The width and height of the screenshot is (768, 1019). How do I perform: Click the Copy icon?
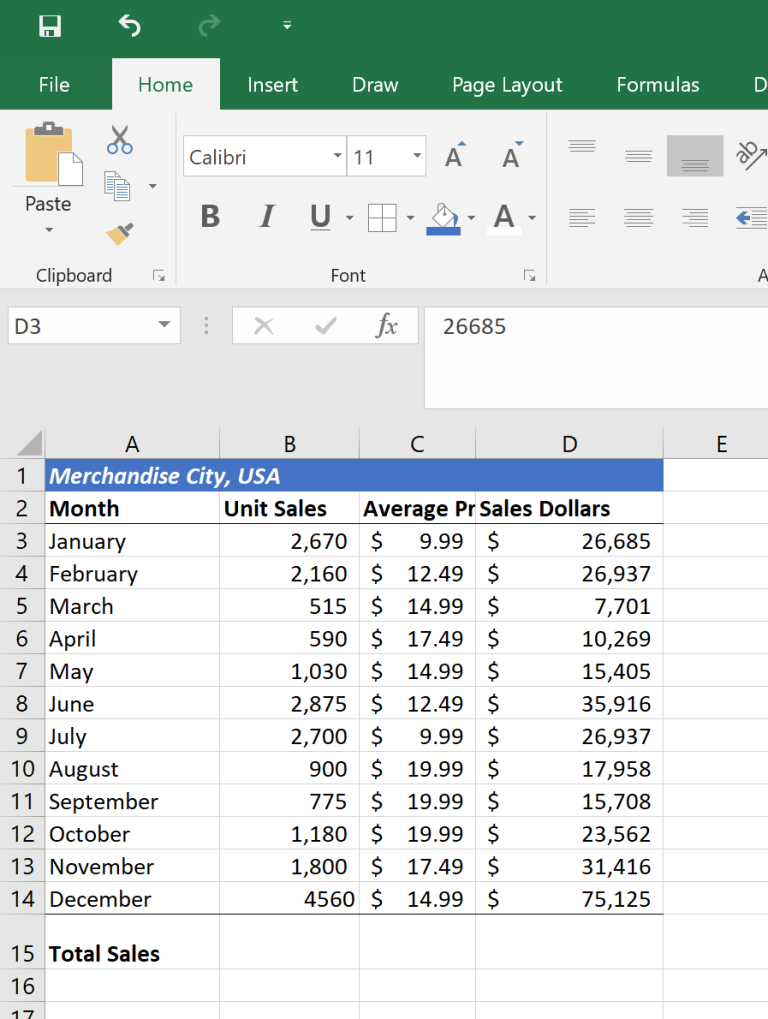[115, 183]
